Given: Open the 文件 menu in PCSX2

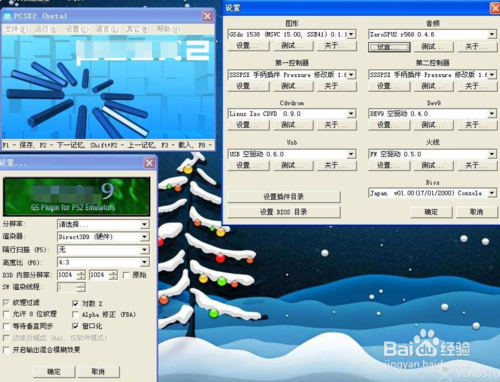Looking at the screenshot, I should pos(16,29).
